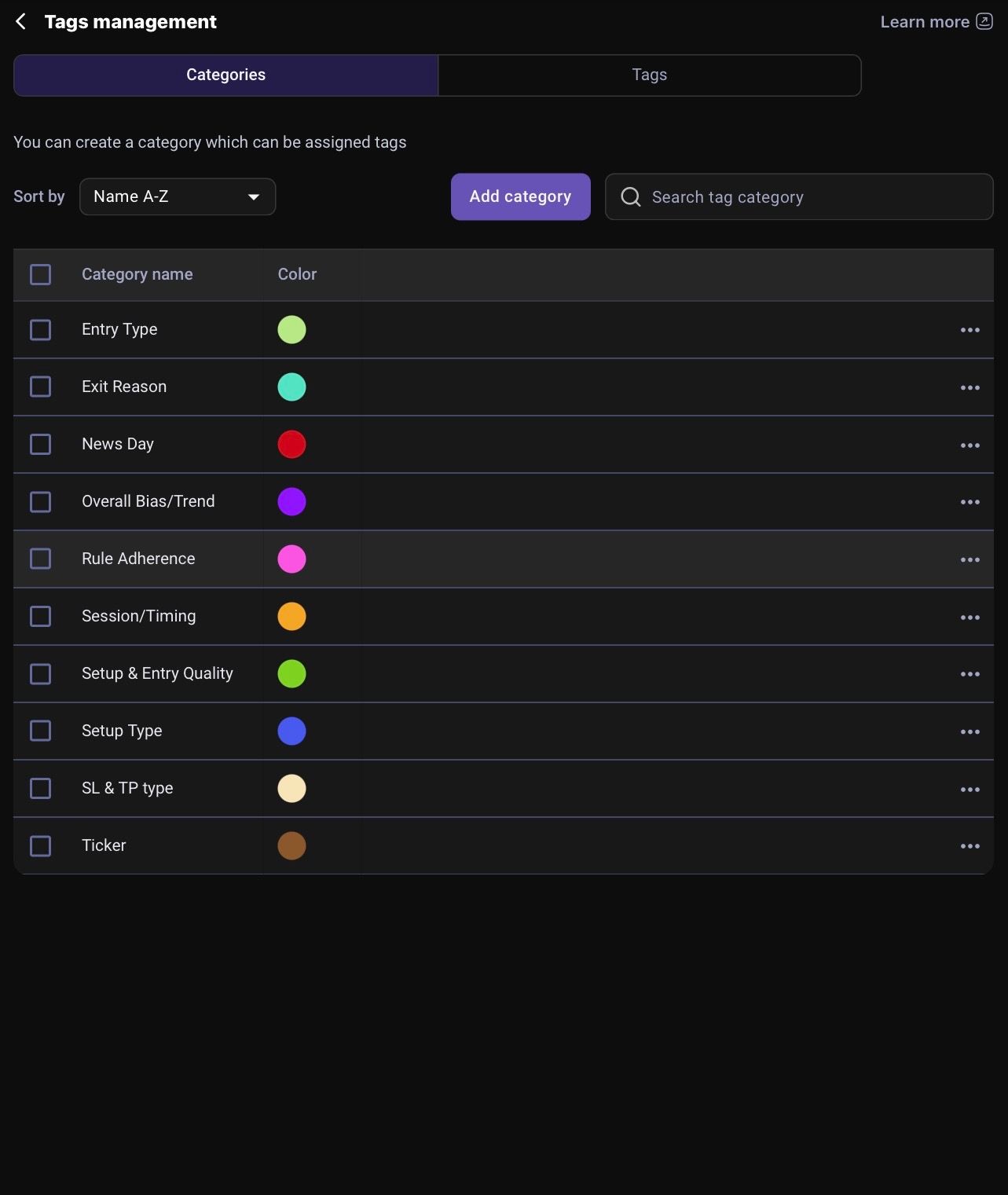Go back using the back arrow
The width and height of the screenshot is (1008, 1195).
point(21,22)
